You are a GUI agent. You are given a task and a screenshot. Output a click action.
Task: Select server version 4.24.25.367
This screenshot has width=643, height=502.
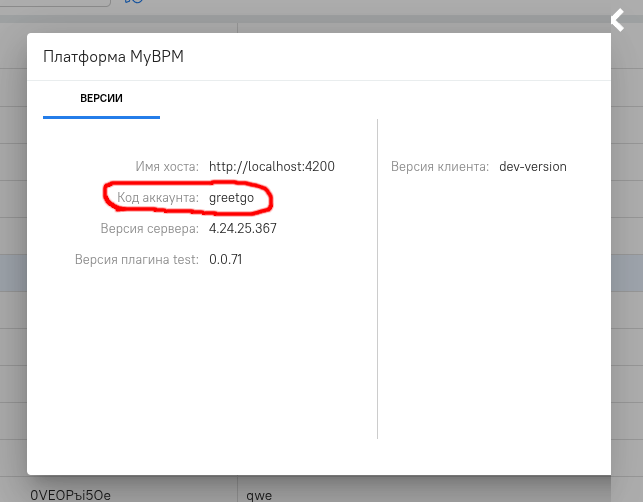pos(243,229)
